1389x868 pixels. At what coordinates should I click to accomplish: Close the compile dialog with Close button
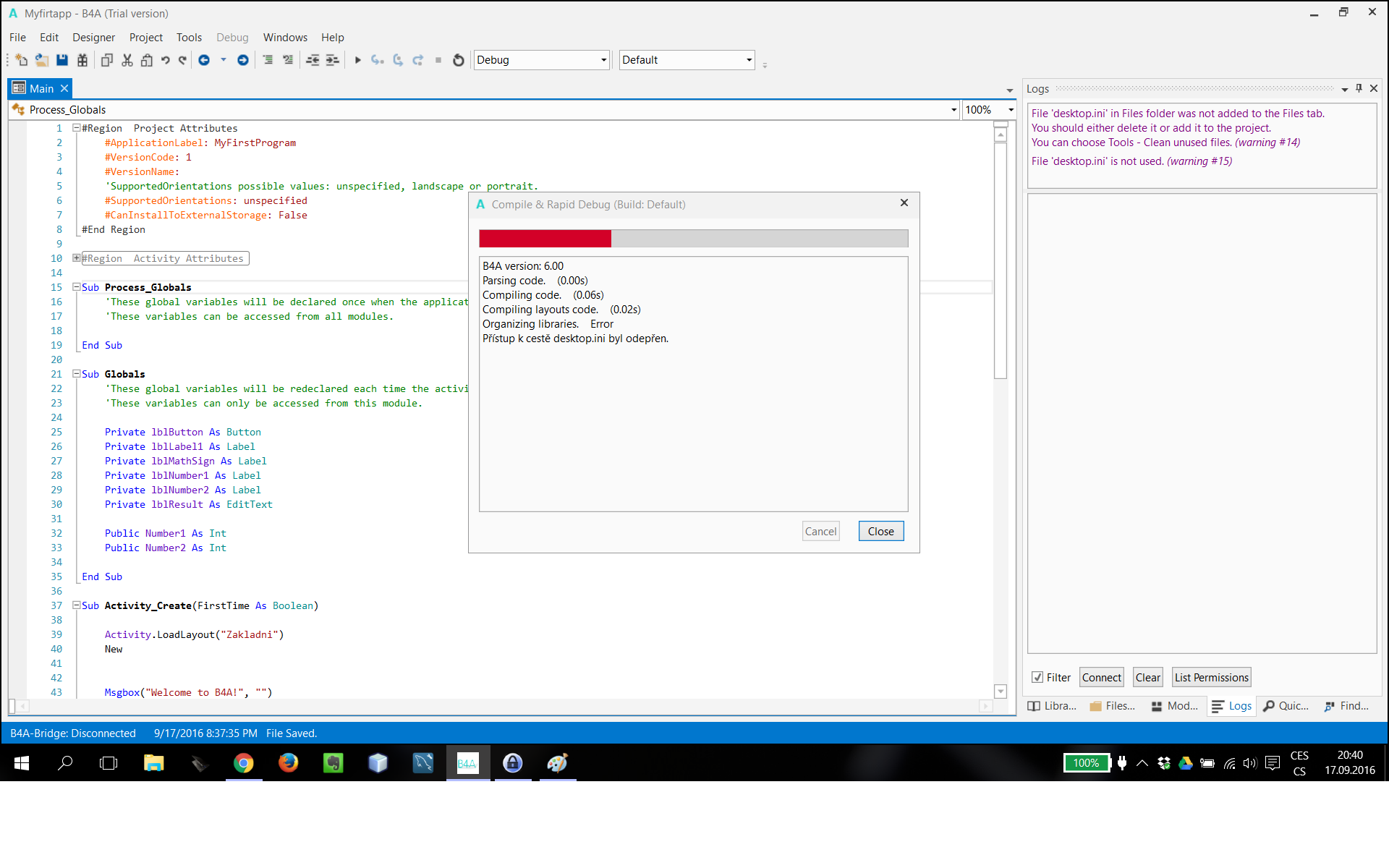(880, 532)
